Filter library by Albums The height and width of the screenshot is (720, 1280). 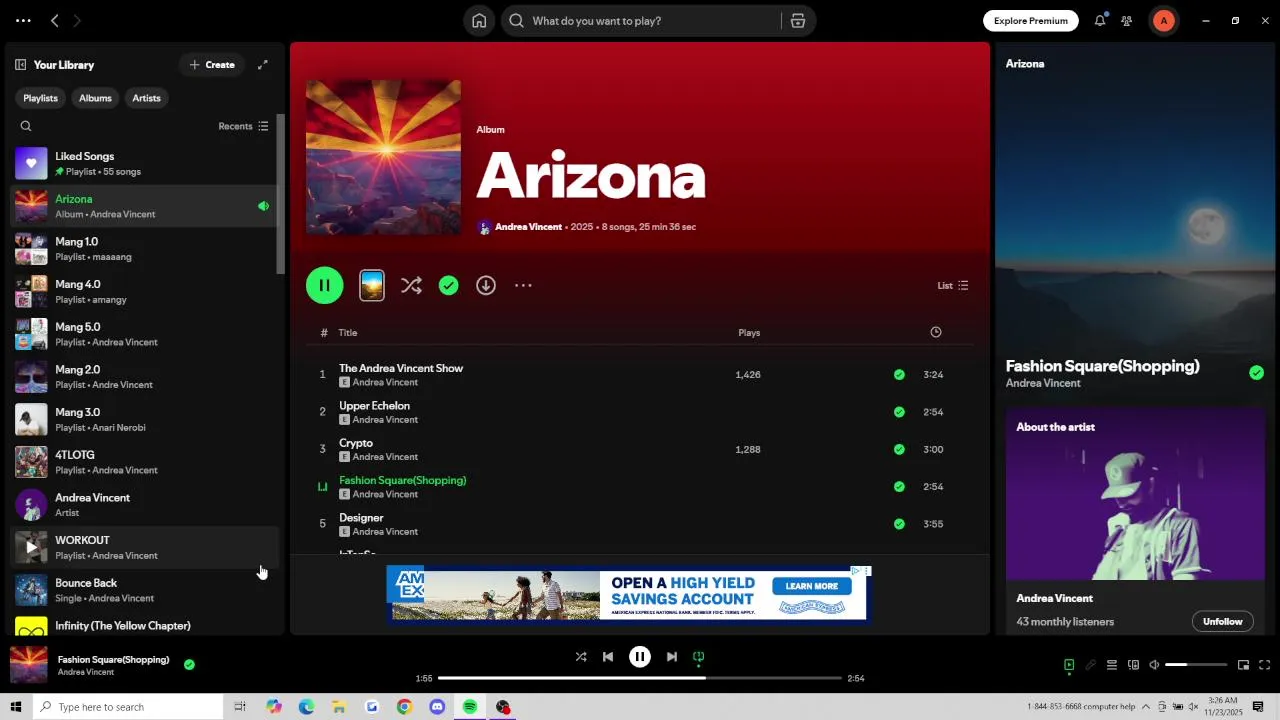pyautogui.click(x=95, y=98)
